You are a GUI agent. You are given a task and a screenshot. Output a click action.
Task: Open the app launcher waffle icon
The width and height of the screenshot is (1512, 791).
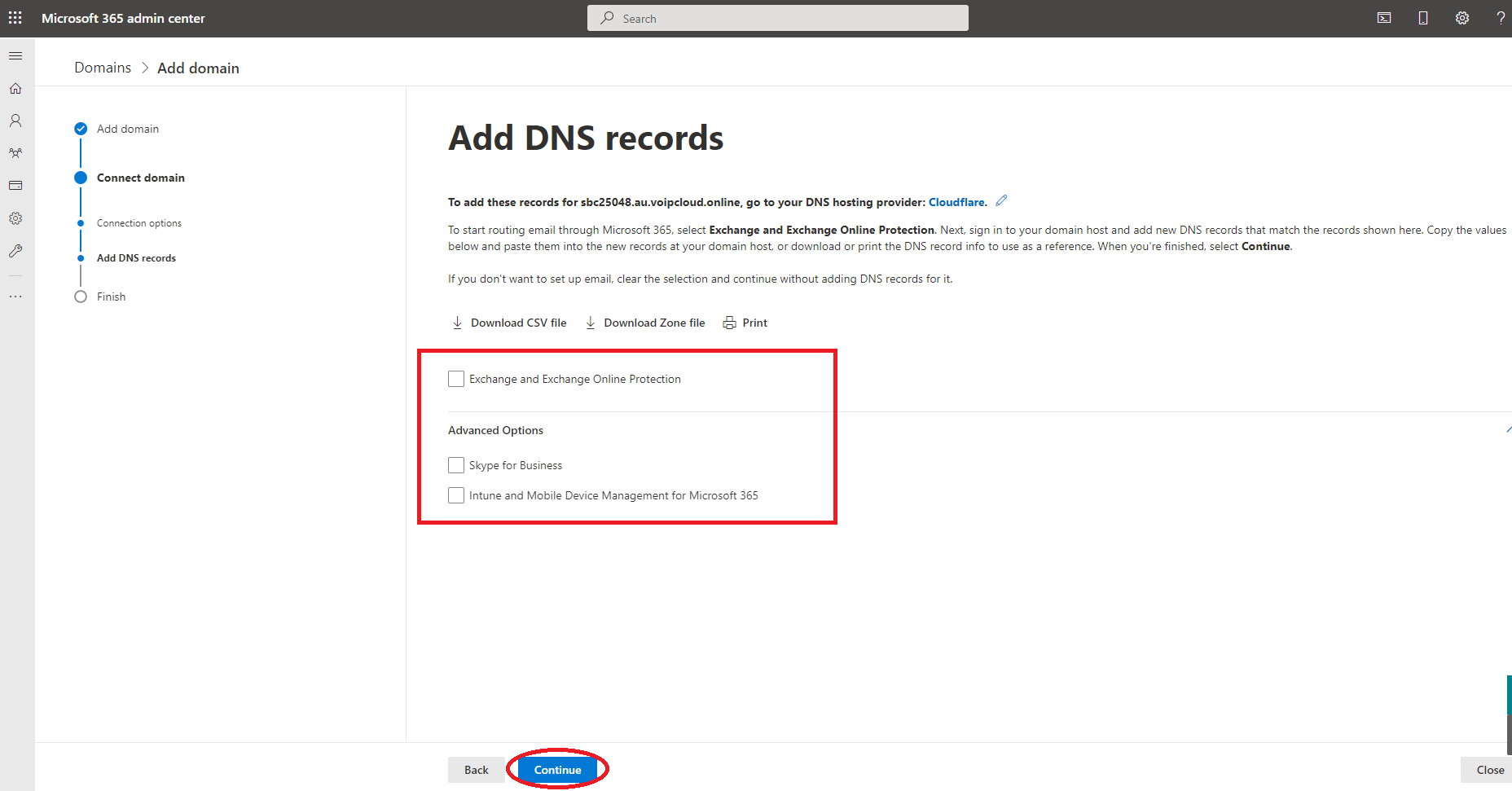coord(15,17)
